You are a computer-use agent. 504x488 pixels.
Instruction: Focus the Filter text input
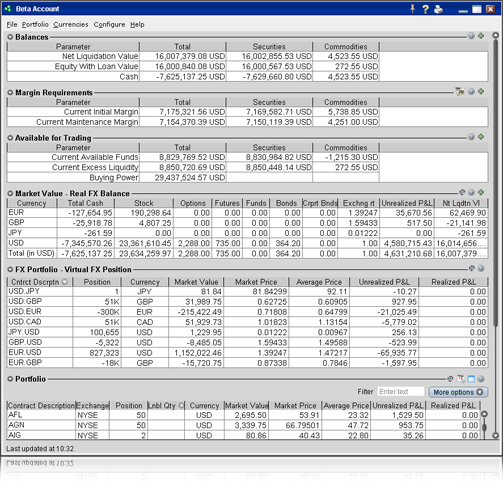401,392
